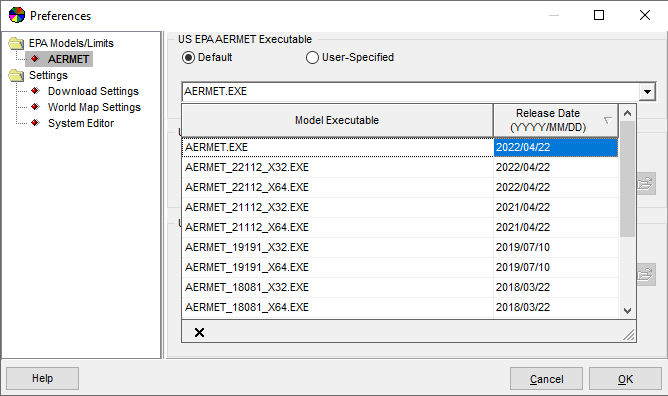Image resolution: width=668 pixels, height=396 pixels.
Task: Click the Help button
Action: [x=43, y=378]
